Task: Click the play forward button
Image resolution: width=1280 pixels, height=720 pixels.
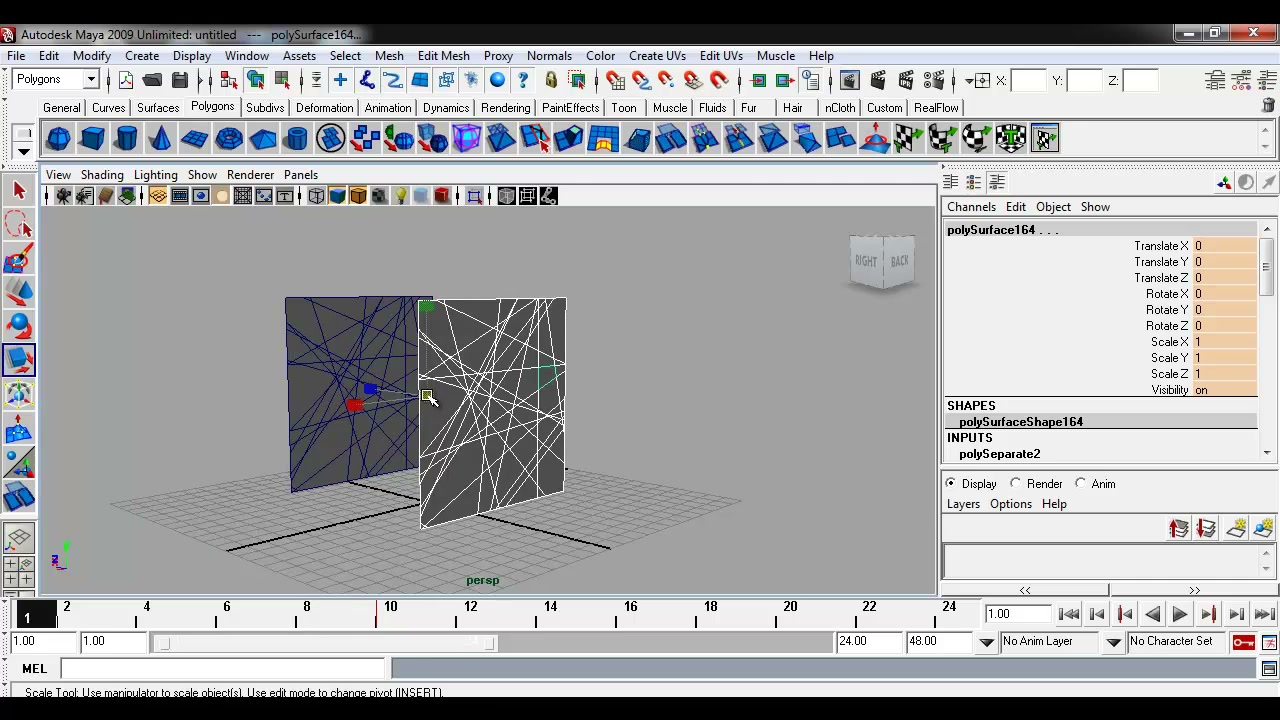Action: coord(1180,615)
